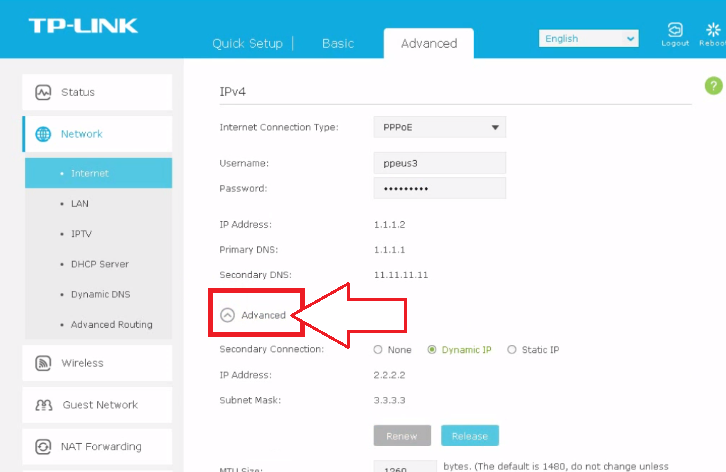The image size is (726, 472).
Task: Select None for Secondary Connection
Action: [x=378, y=350]
